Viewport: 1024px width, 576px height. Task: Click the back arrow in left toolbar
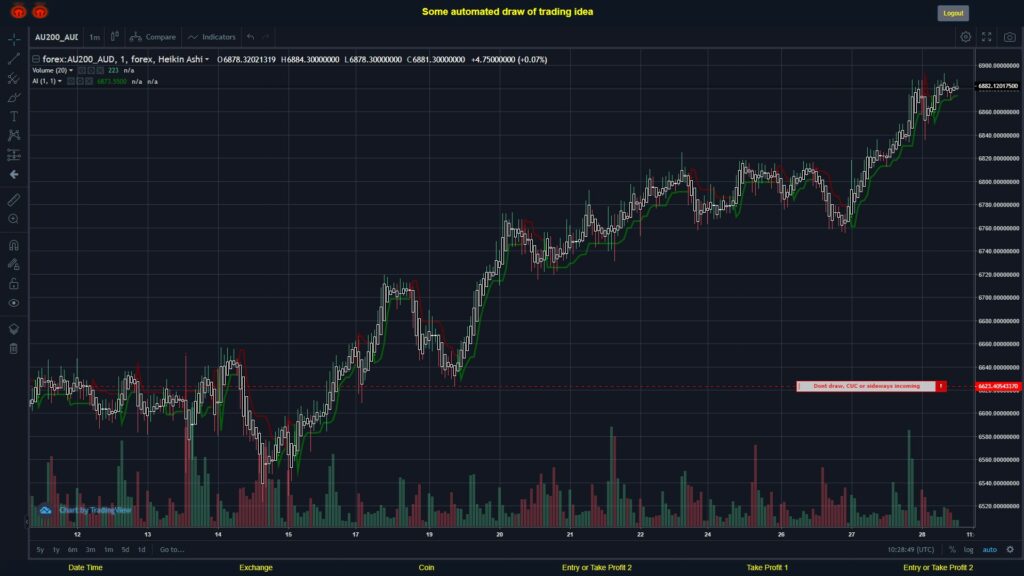pos(14,174)
